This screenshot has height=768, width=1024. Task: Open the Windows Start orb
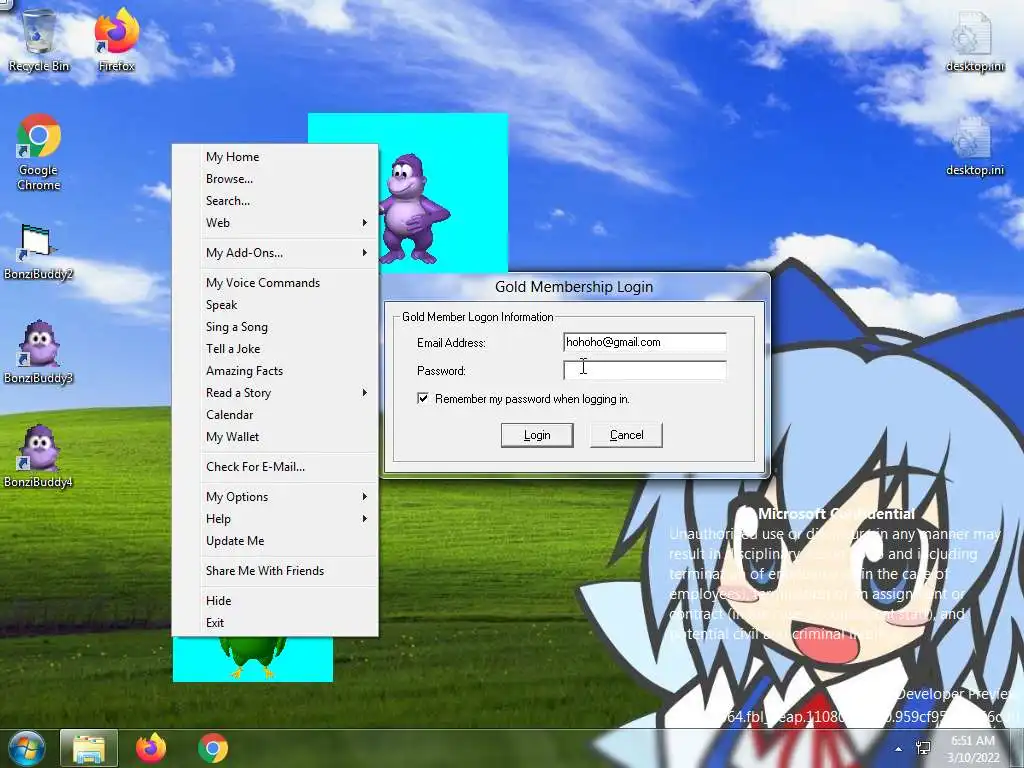click(x=25, y=748)
